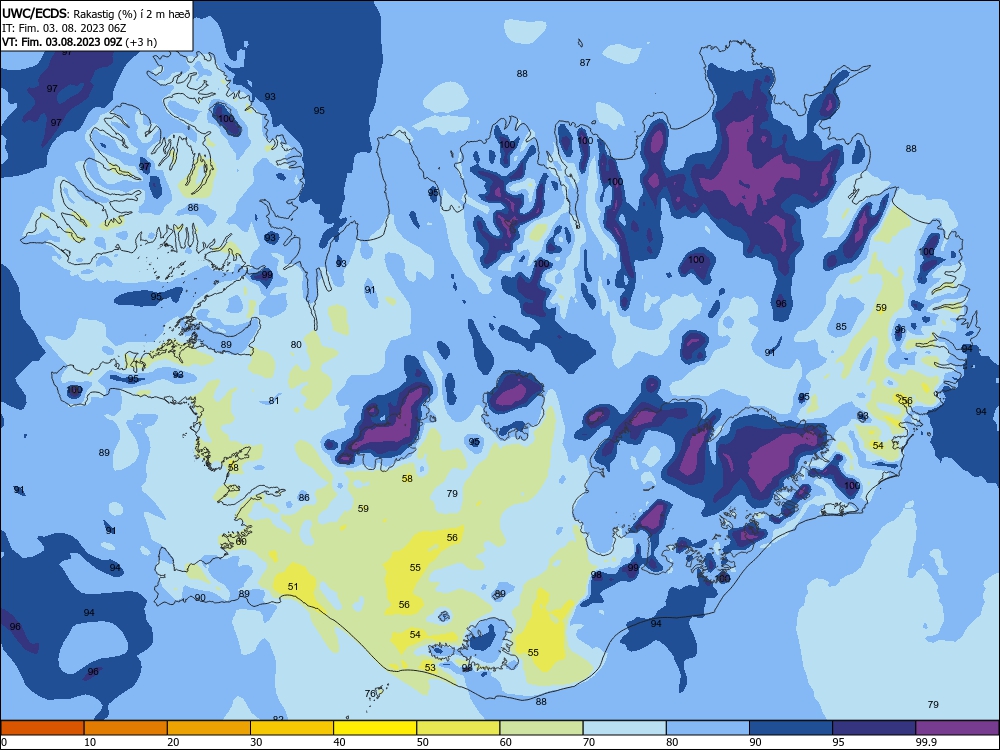Click the yellow-green 60–70 legend swatch
Screen dimensions: 1000x750
(541, 728)
